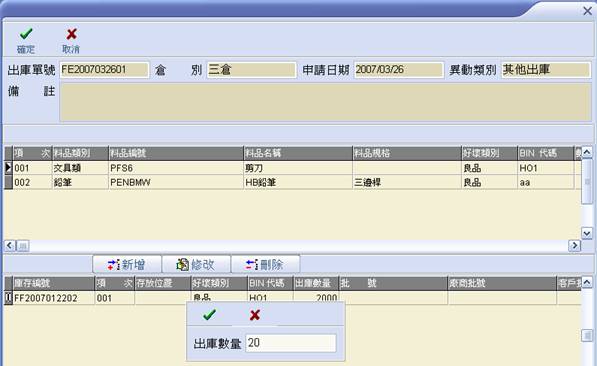Click the 修改 modify button
This screenshot has width=597, height=366.
[196, 264]
